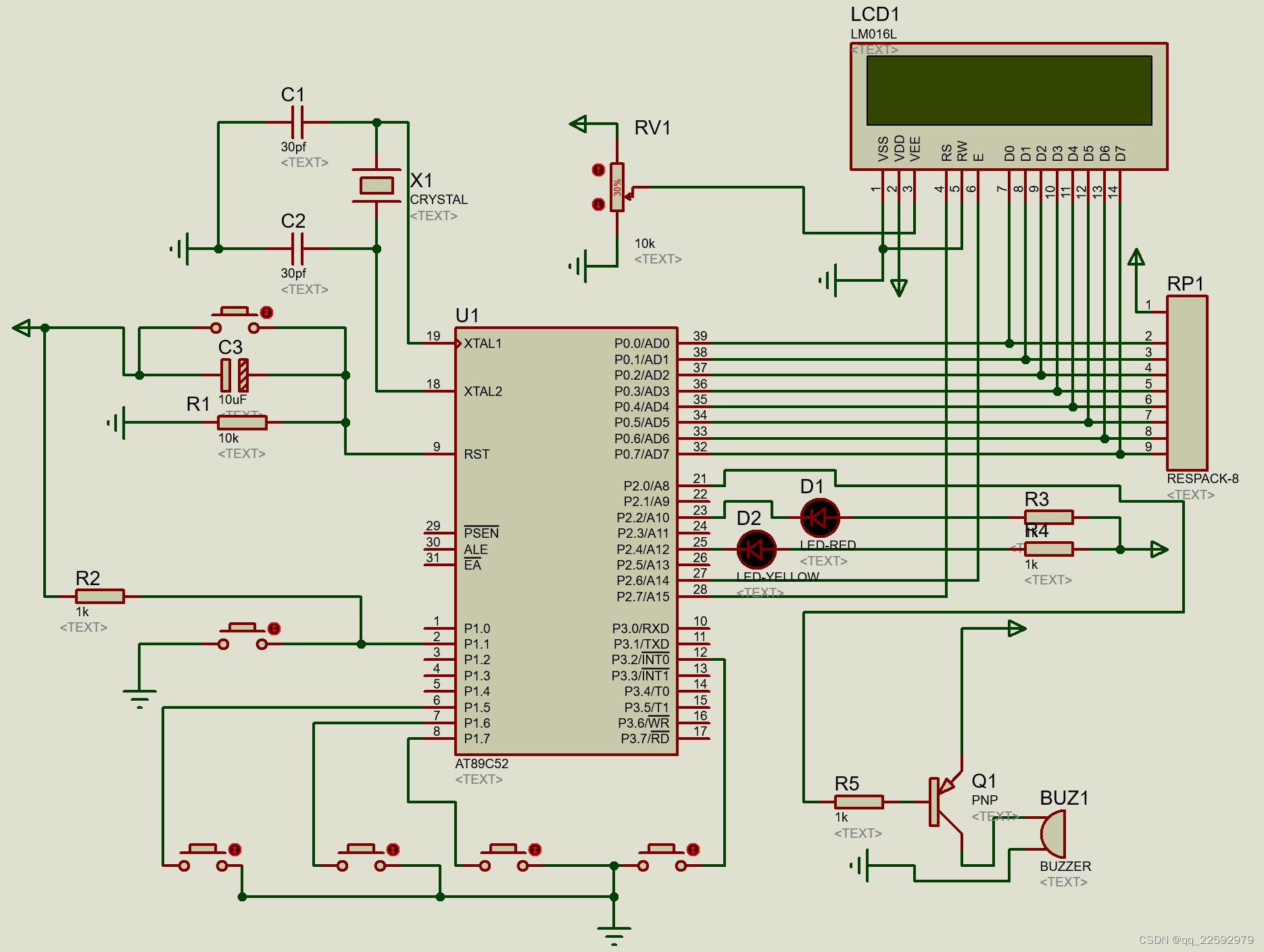Click the 'LM016L' label under LCD1
This screenshot has width=1264, height=952.
tap(873, 34)
